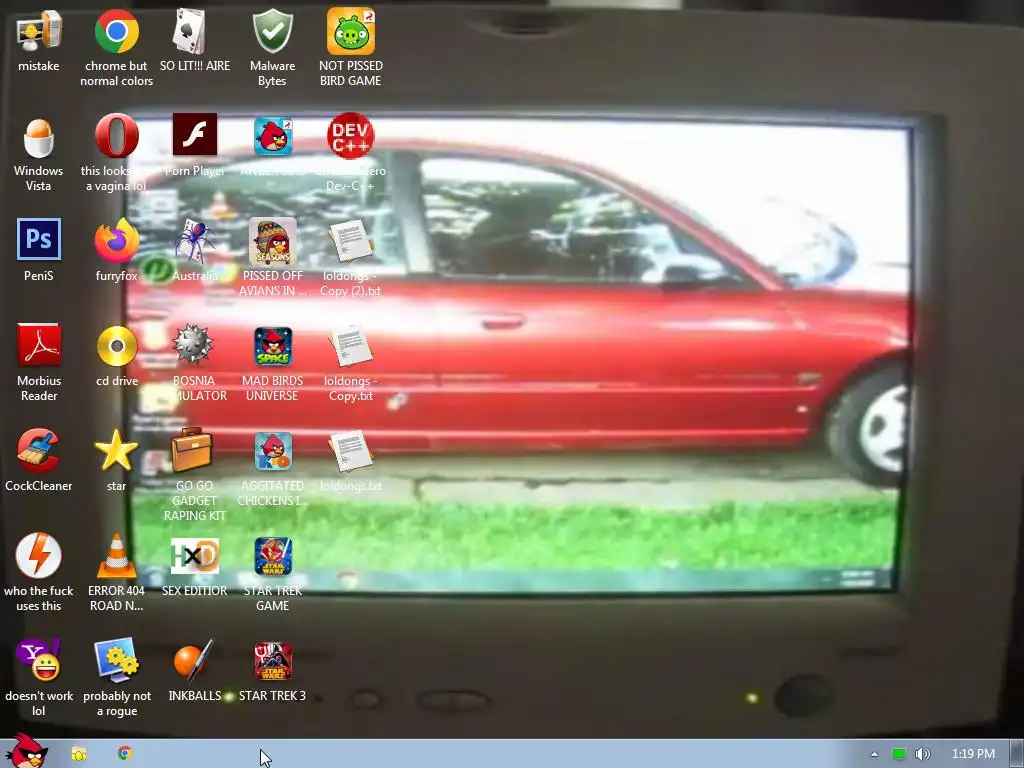This screenshot has width=1024, height=768.
Task: Open the Dev-C++ red circle icon
Action: [351, 136]
